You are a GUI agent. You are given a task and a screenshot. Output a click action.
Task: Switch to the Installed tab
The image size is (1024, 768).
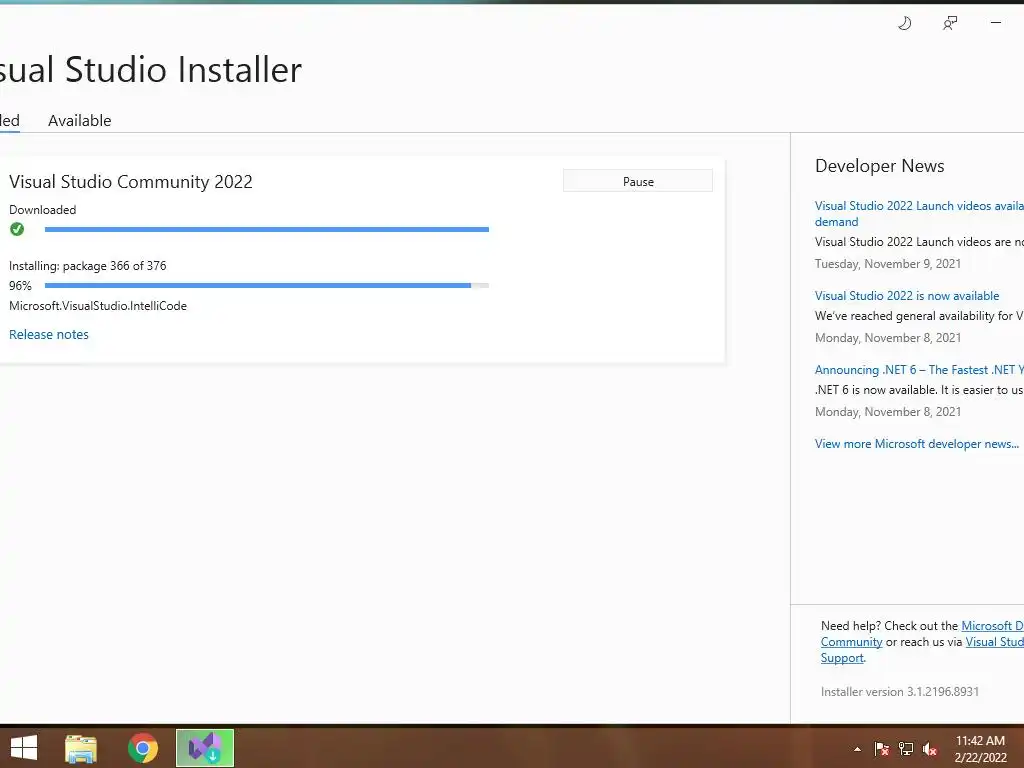pos(10,121)
